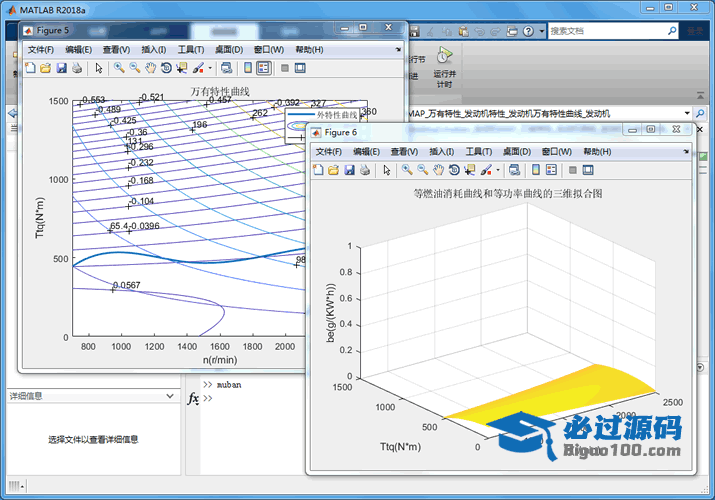Toggle Insert Legend in Figure 5 toolbar
The image size is (715, 500).
coord(263,68)
